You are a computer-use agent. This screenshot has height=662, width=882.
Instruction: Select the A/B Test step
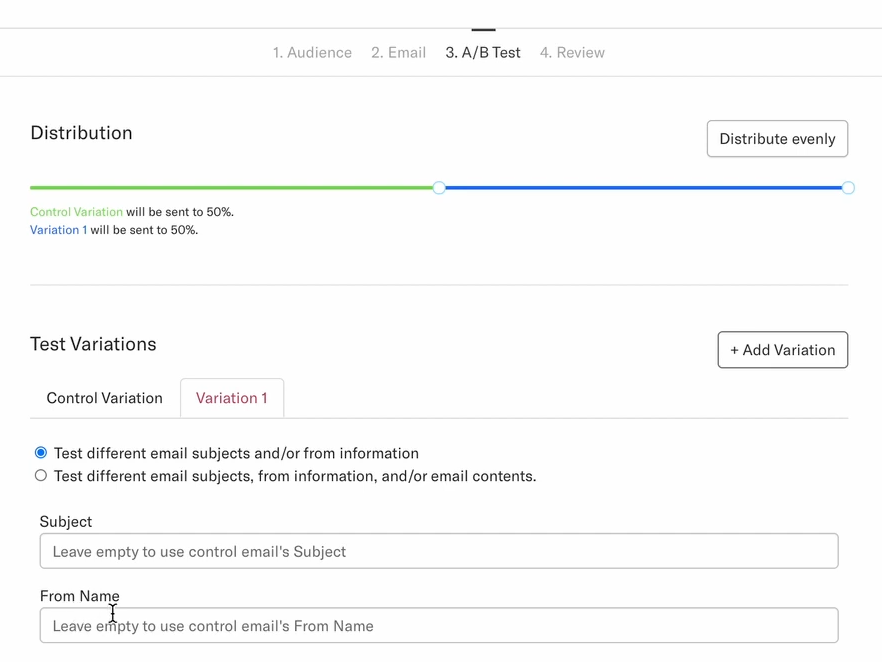[x=483, y=52]
